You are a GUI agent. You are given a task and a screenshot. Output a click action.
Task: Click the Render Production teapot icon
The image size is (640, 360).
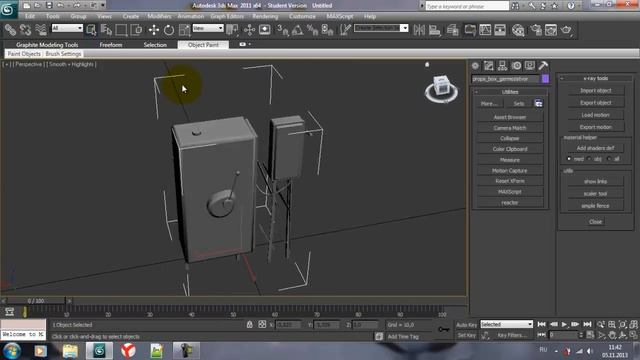[x=566, y=30]
